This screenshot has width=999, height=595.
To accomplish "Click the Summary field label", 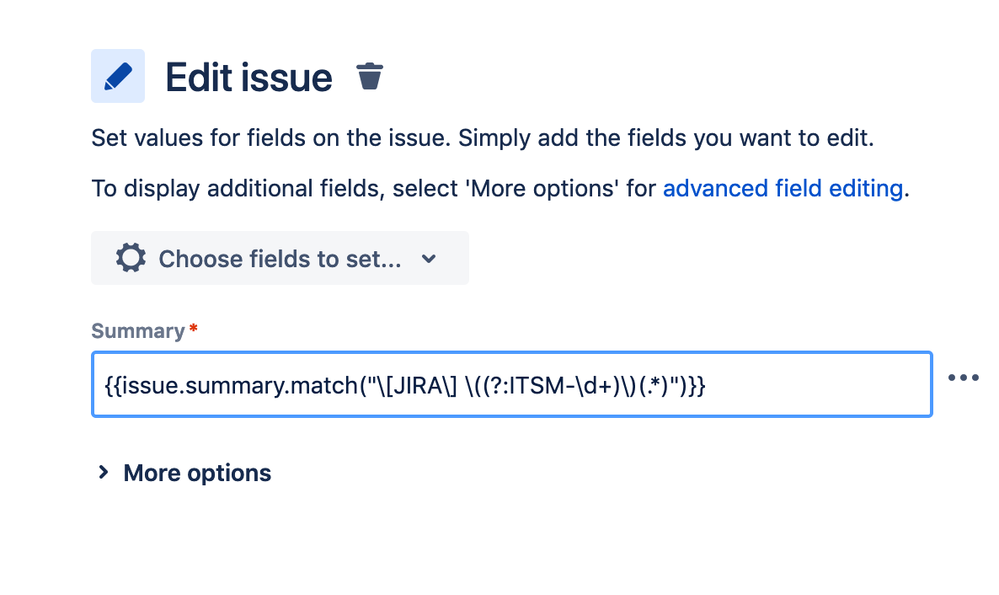I will point(138,331).
